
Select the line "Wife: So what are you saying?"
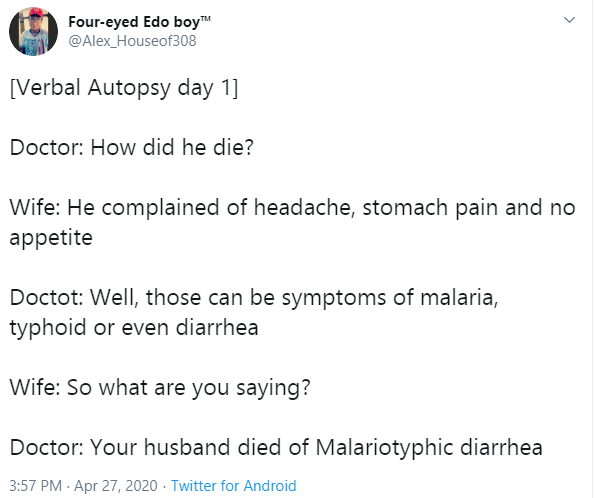click(x=160, y=388)
